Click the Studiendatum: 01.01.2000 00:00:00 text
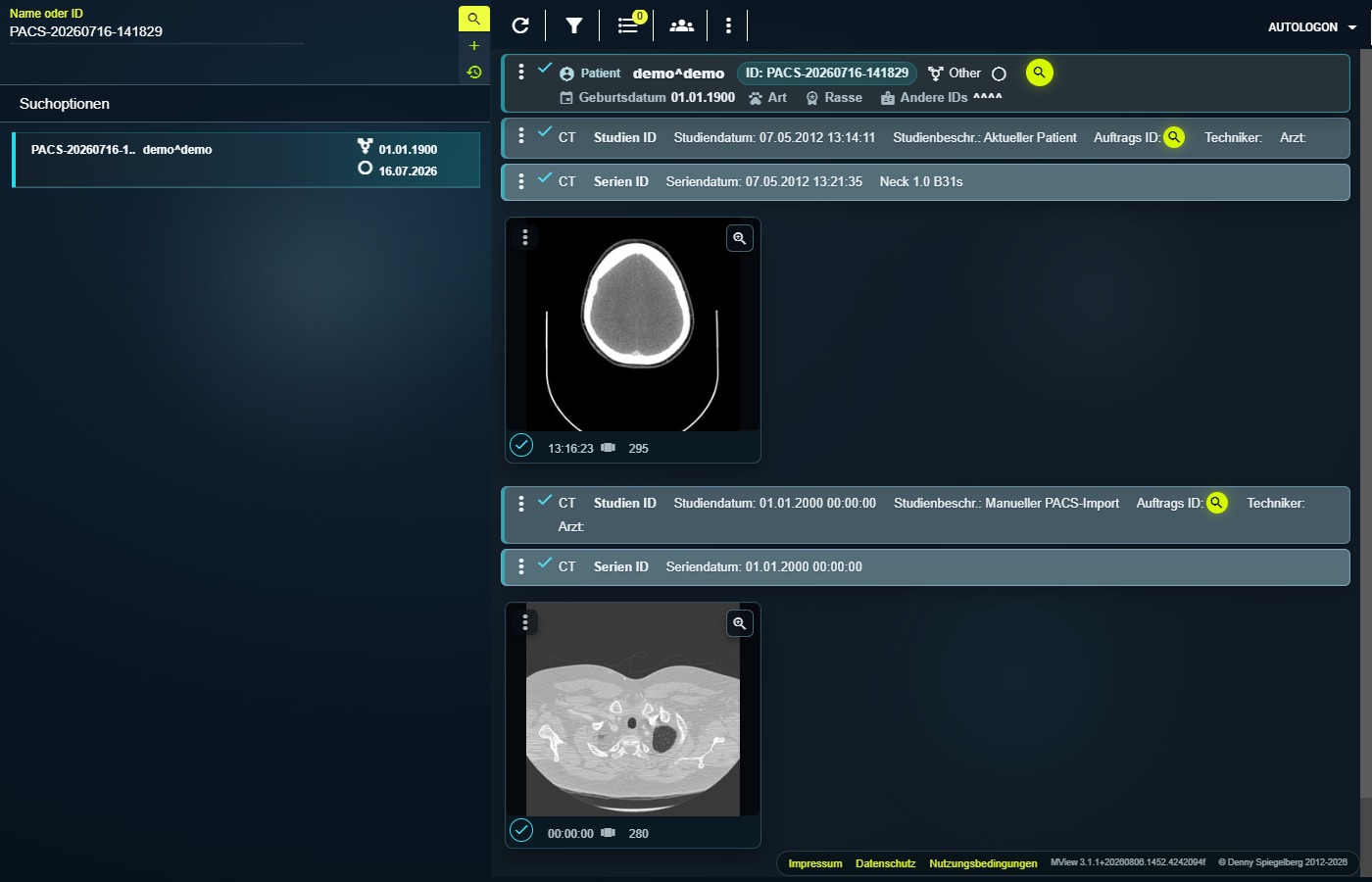The width and height of the screenshot is (1372, 882). pos(775,503)
